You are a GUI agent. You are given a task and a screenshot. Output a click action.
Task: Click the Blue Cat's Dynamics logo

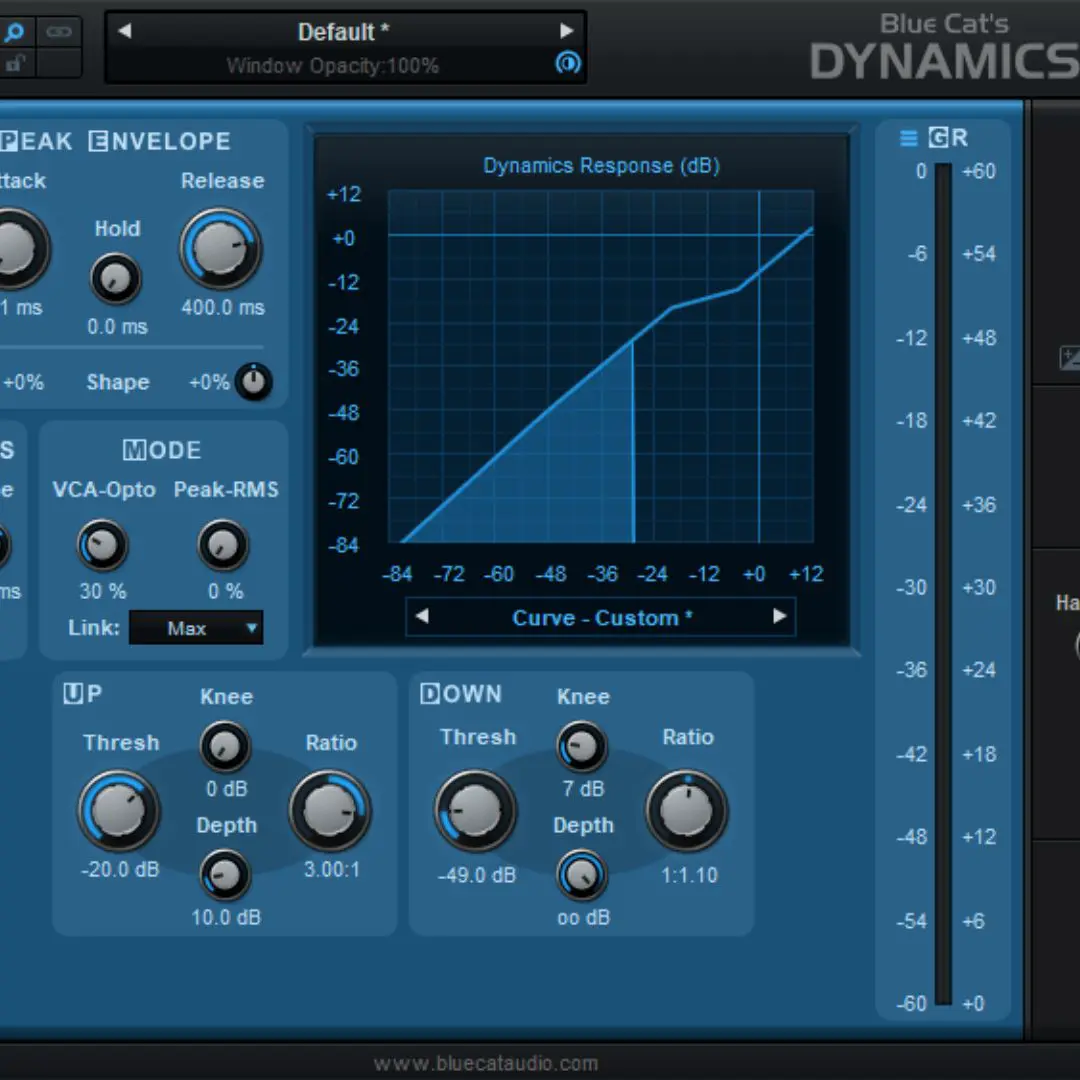coord(944,47)
